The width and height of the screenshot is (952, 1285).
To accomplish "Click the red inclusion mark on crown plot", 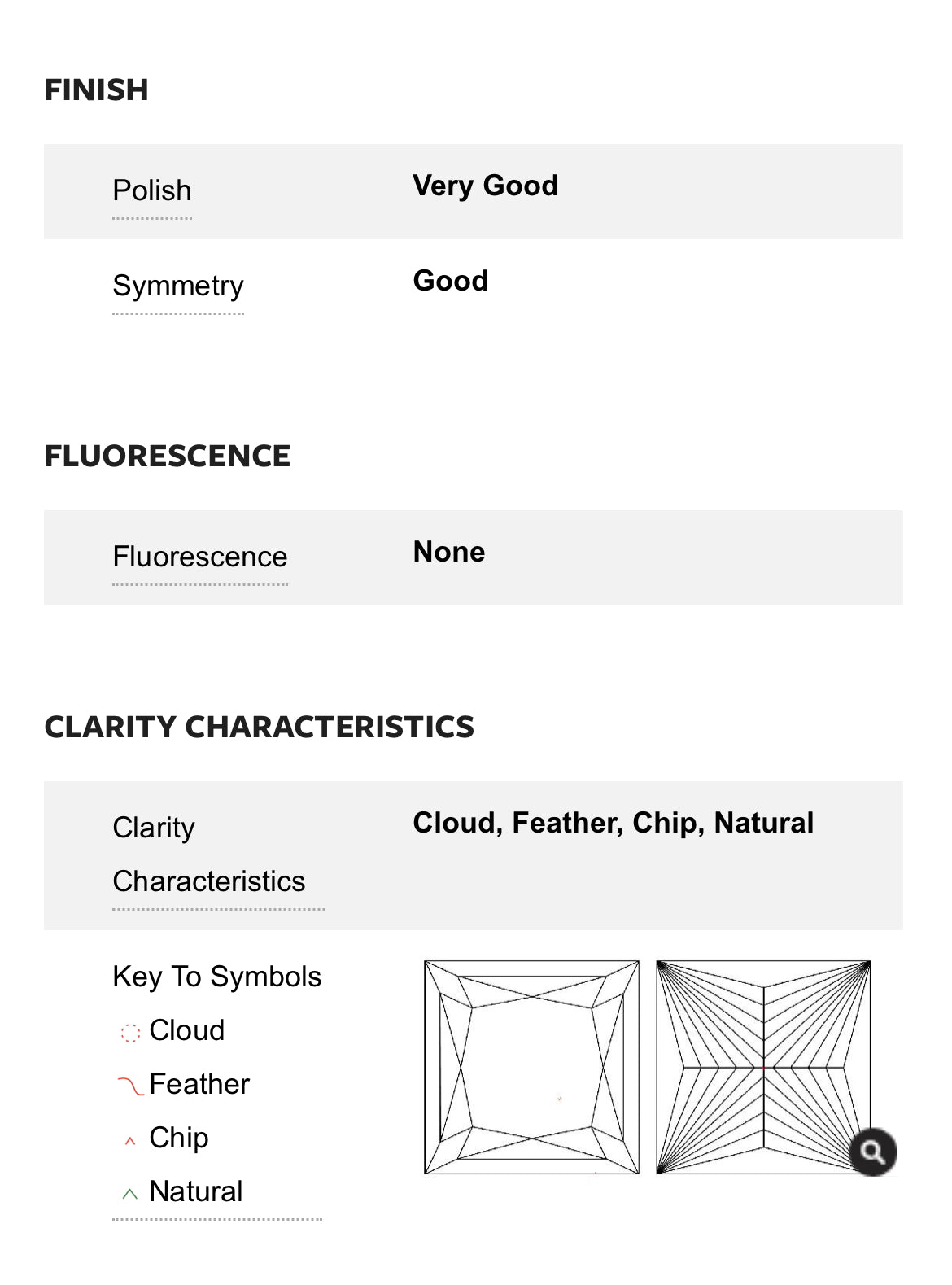I will (559, 1099).
